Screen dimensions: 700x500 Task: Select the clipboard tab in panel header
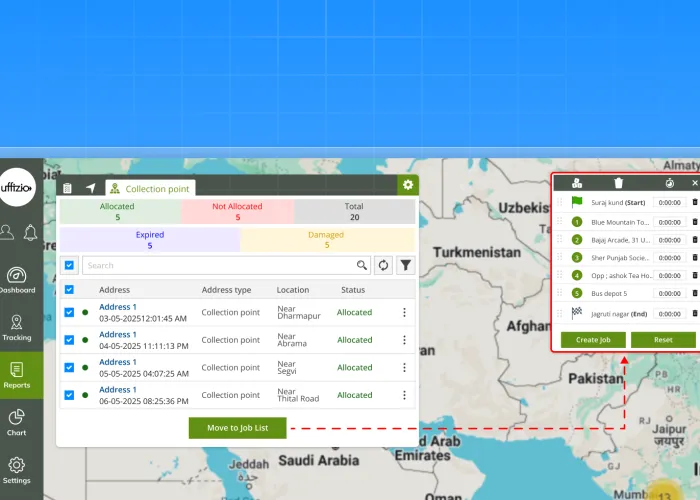[67, 188]
